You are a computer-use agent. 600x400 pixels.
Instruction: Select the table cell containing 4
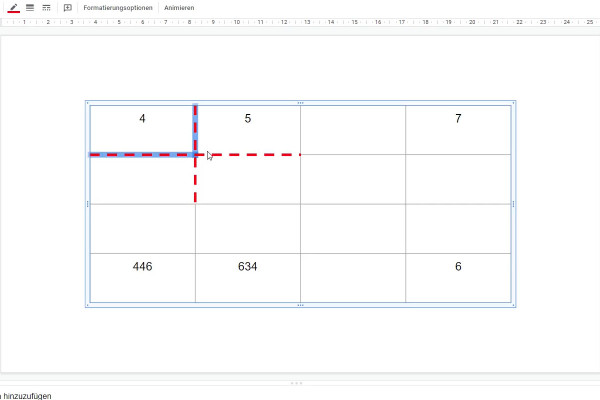click(142, 130)
